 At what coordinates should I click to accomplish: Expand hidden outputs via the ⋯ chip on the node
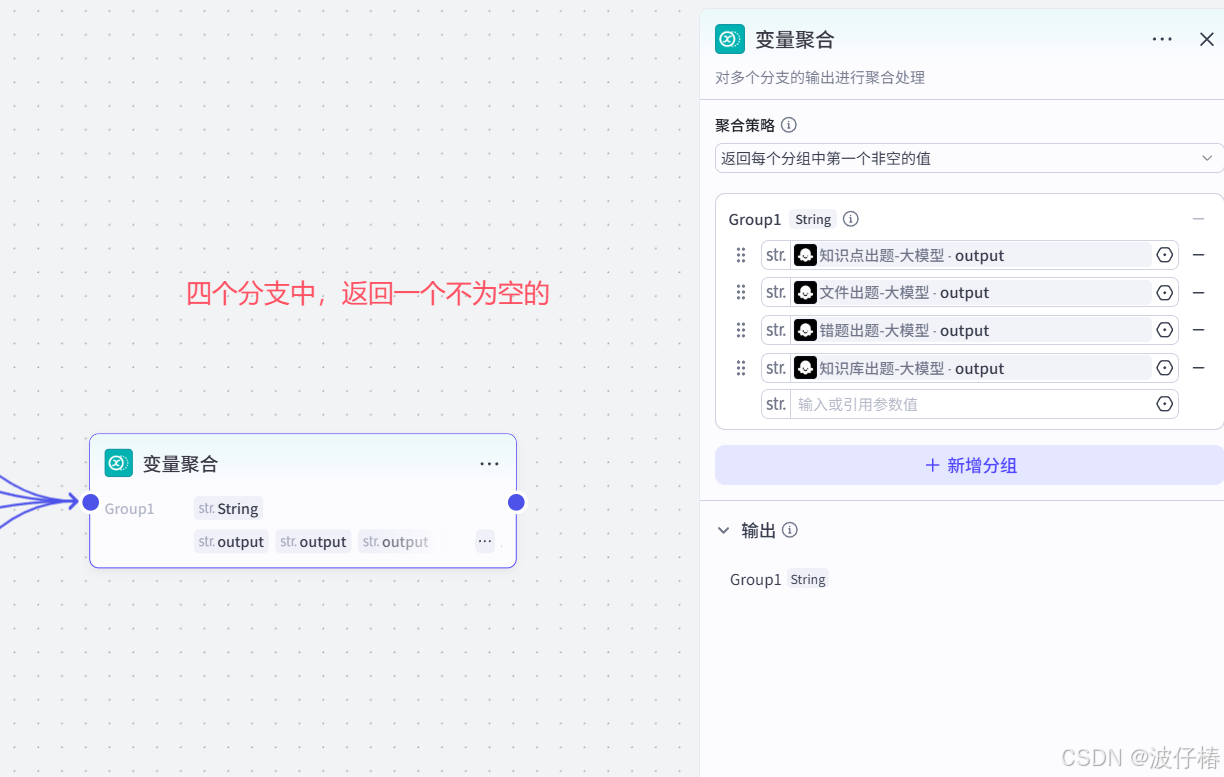click(x=485, y=541)
